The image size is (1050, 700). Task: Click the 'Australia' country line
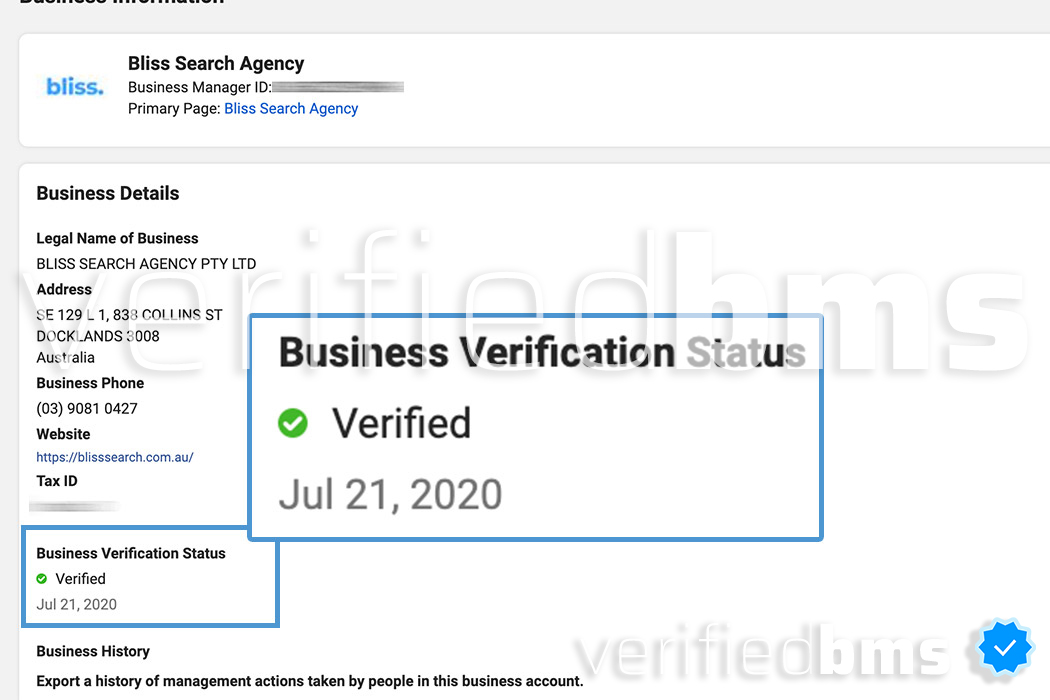(x=65, y=358)
